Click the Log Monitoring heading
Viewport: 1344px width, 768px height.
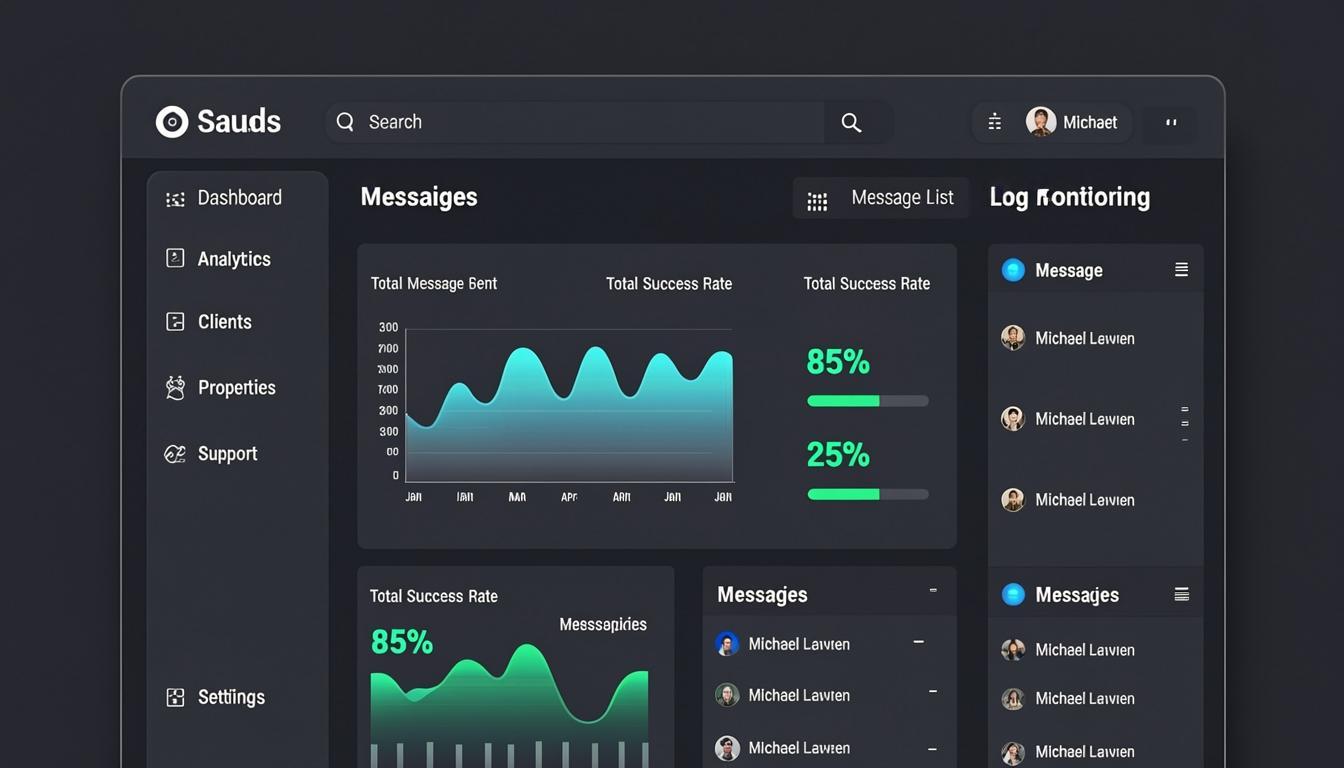[x=1070, y=197]
